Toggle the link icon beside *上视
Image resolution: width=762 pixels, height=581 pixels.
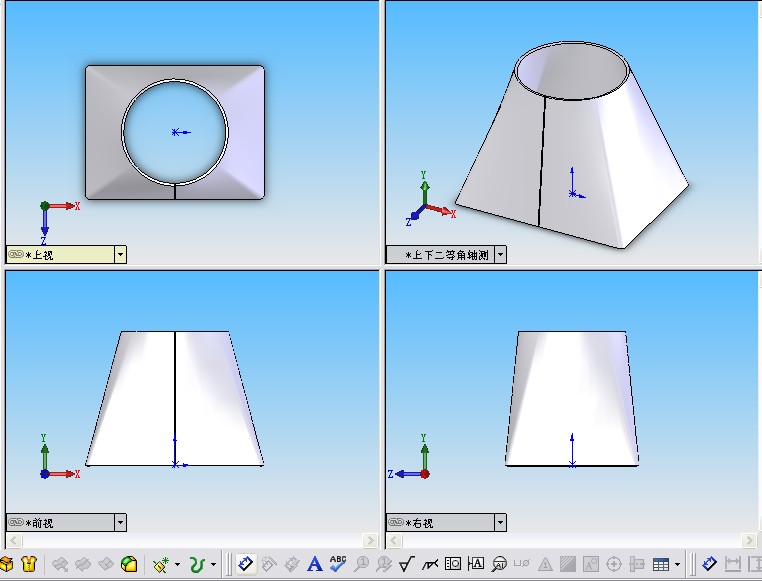16,255
